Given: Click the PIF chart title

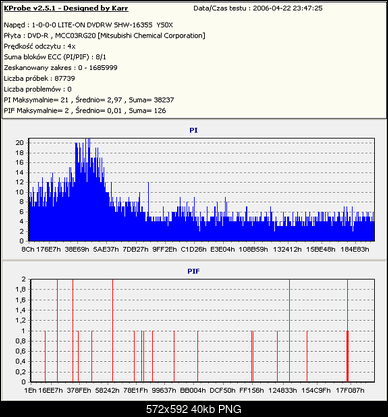Looking at the screenshot, I should pyautogui.click(x=193, y=271).
